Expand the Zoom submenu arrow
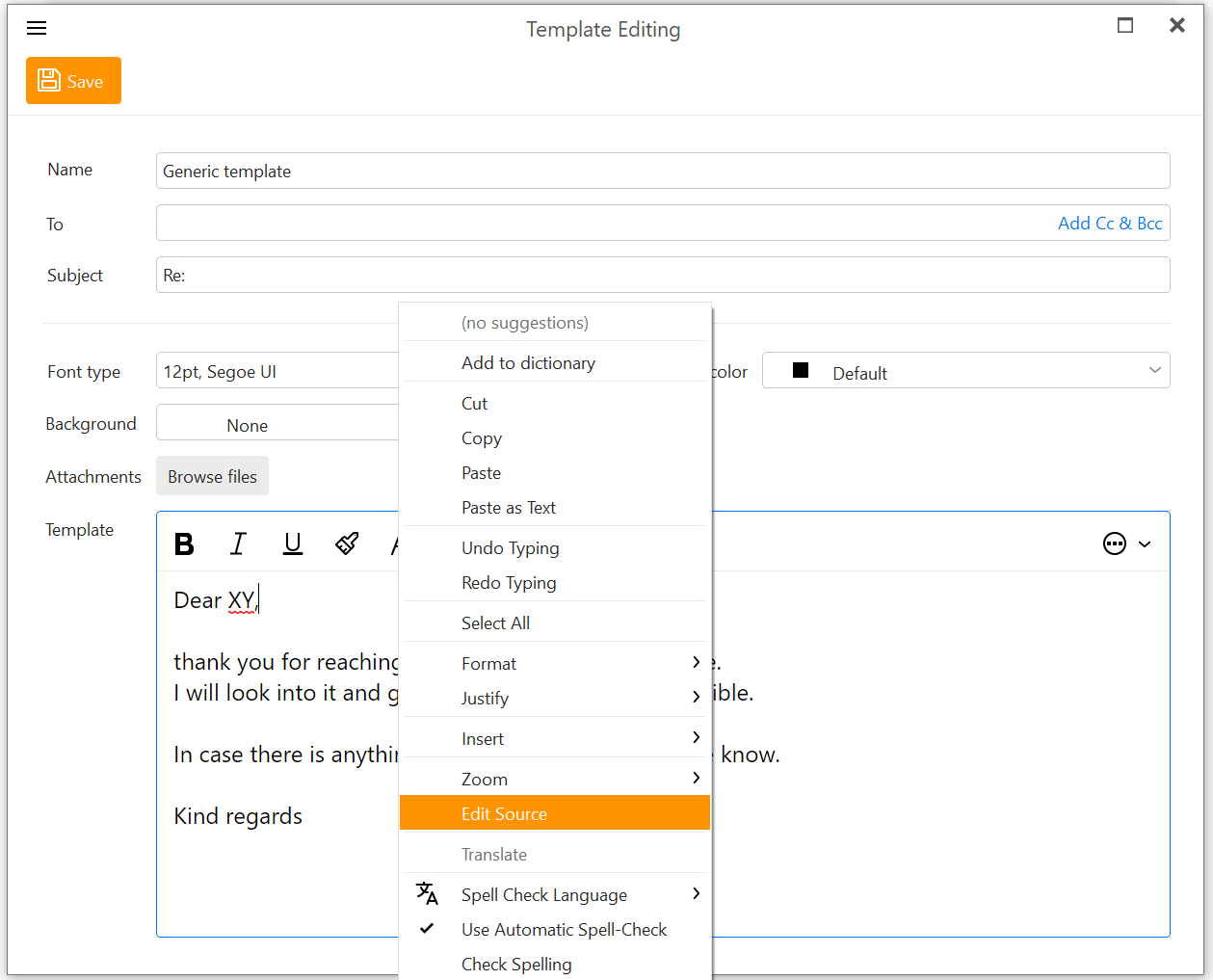 696,779
